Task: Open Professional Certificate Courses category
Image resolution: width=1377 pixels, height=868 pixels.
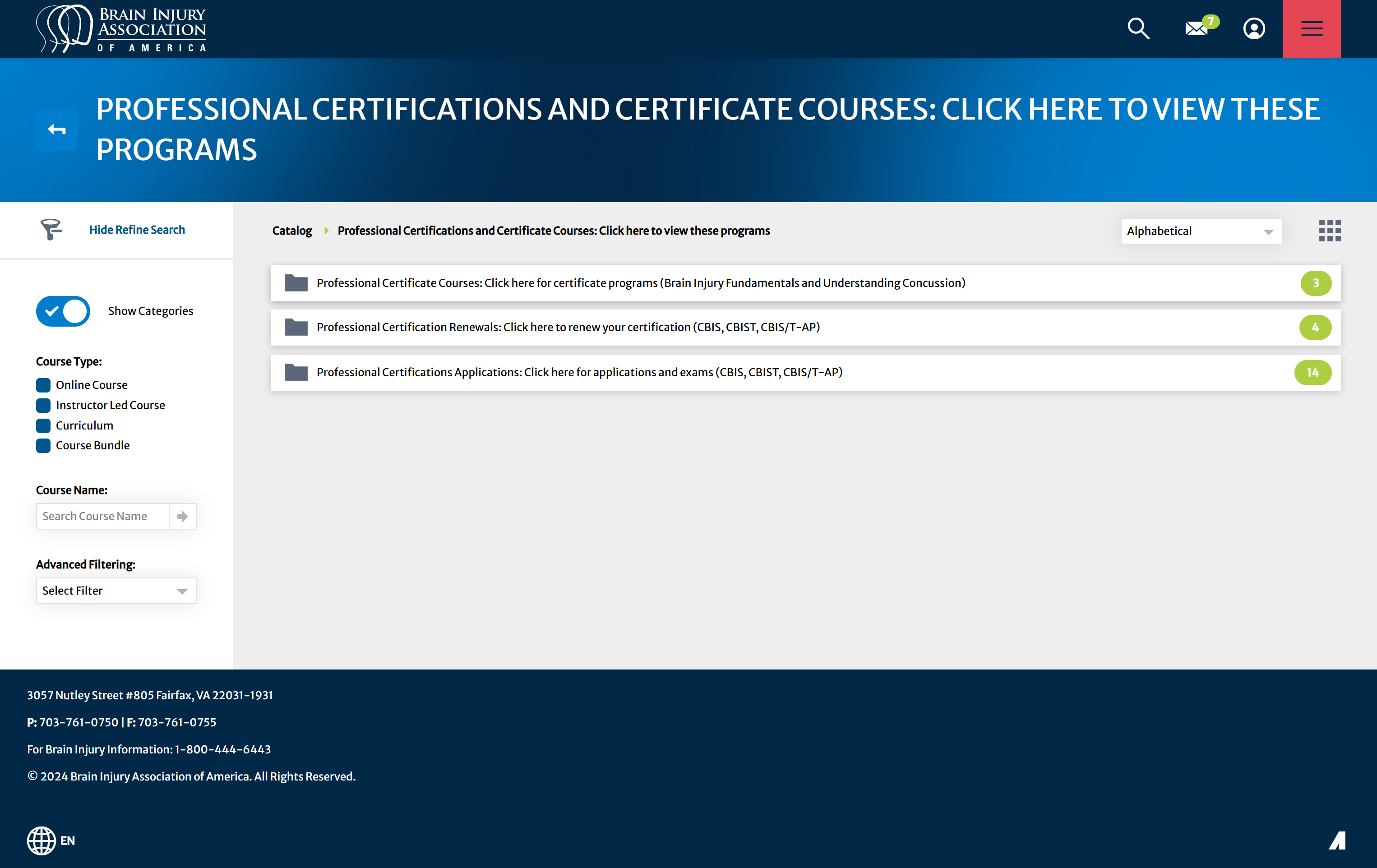Action: [805, 283]
